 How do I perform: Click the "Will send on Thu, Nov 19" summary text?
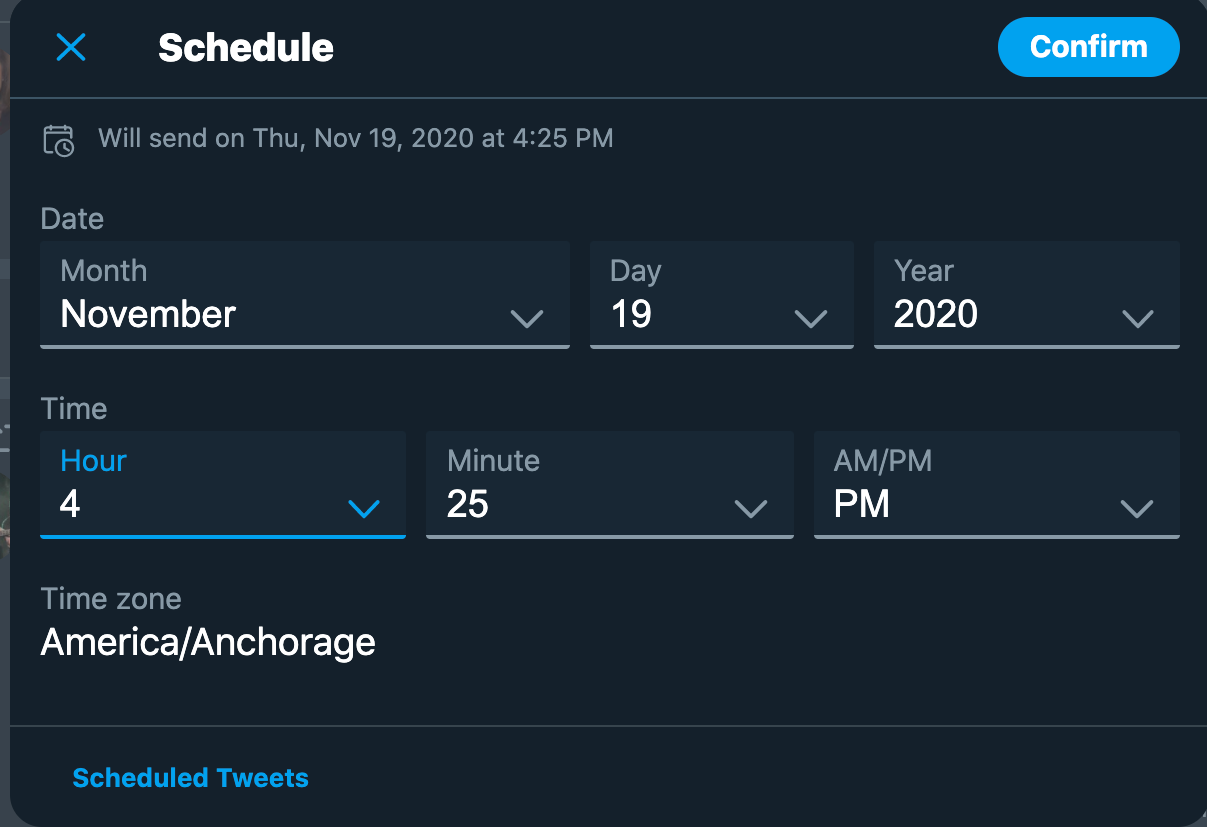355,138
